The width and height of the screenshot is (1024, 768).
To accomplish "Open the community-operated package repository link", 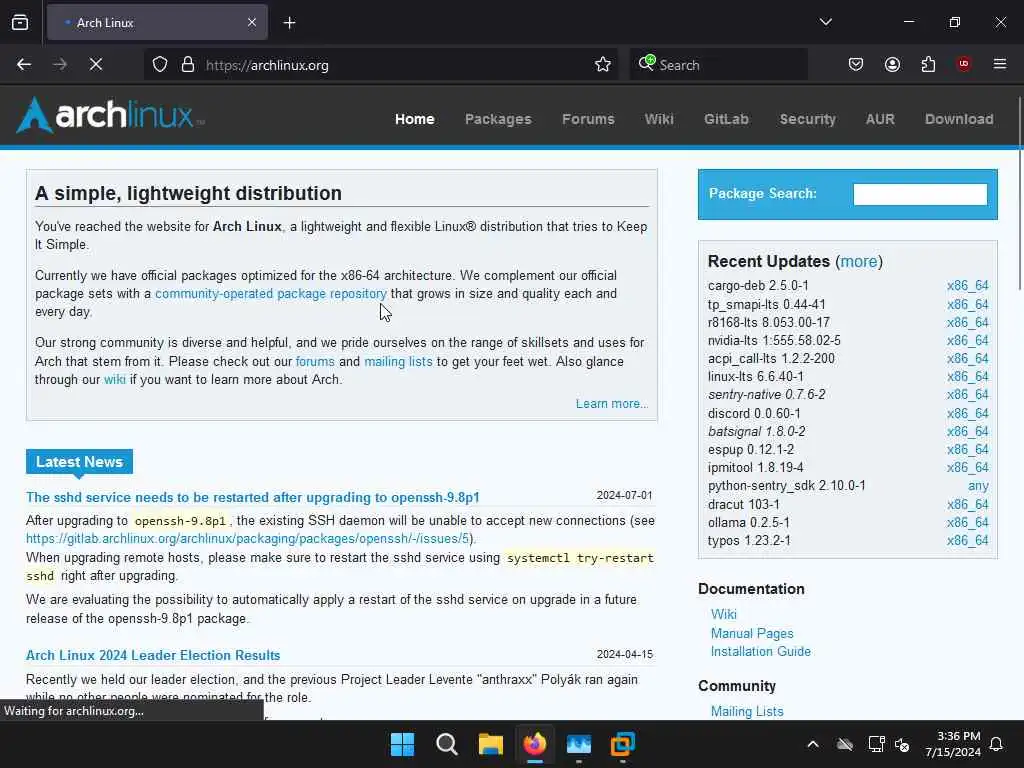I will (x=271, y=294).
